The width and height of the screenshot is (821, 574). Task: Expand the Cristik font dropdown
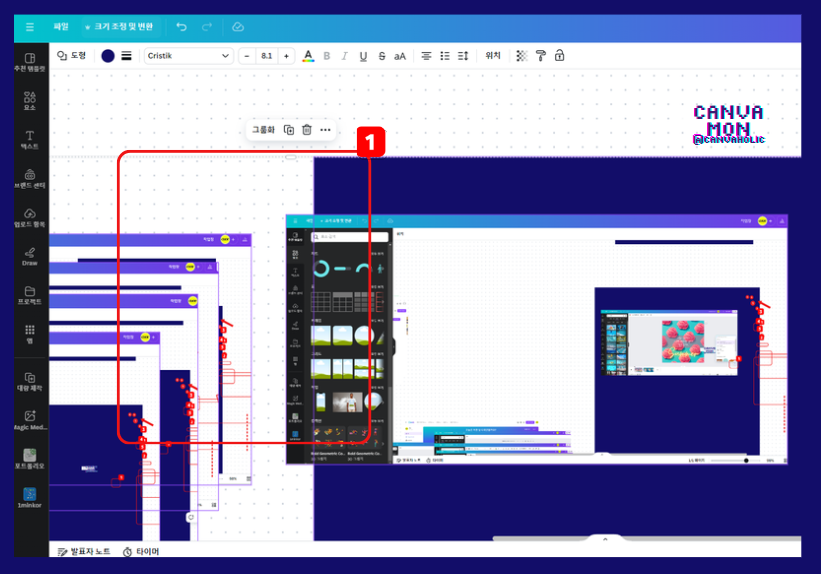point(188,56)
